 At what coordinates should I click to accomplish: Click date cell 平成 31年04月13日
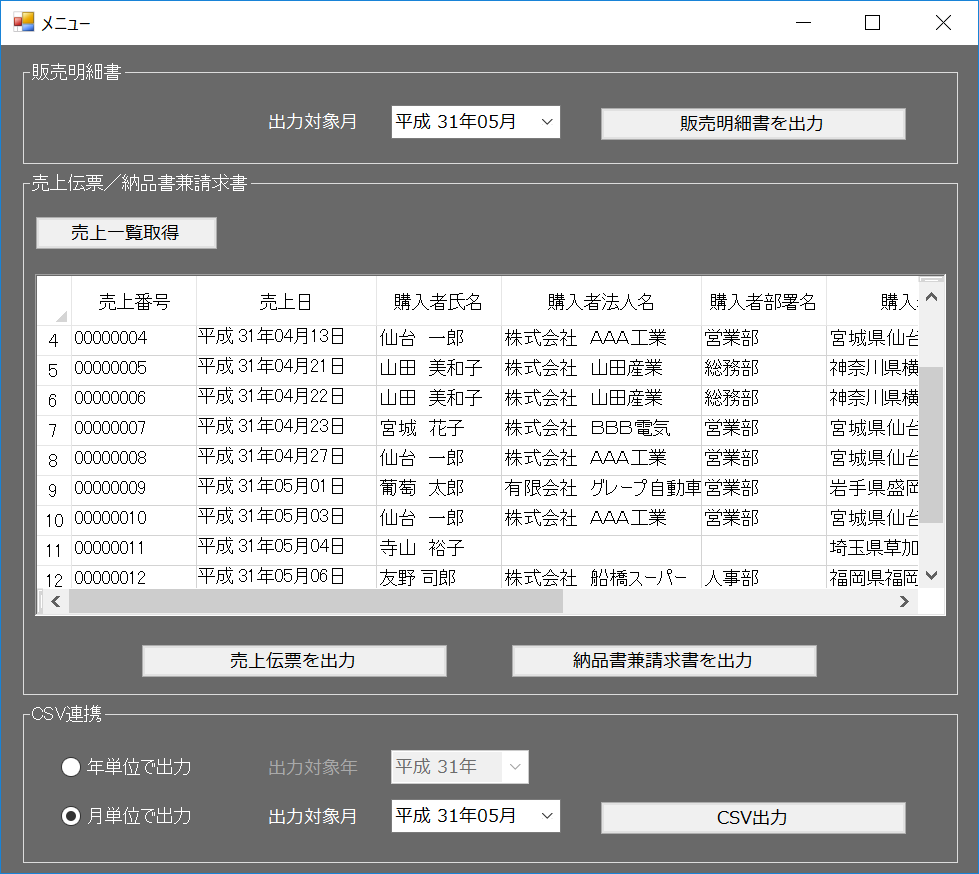pyautogui.click(x=286, y=340)
